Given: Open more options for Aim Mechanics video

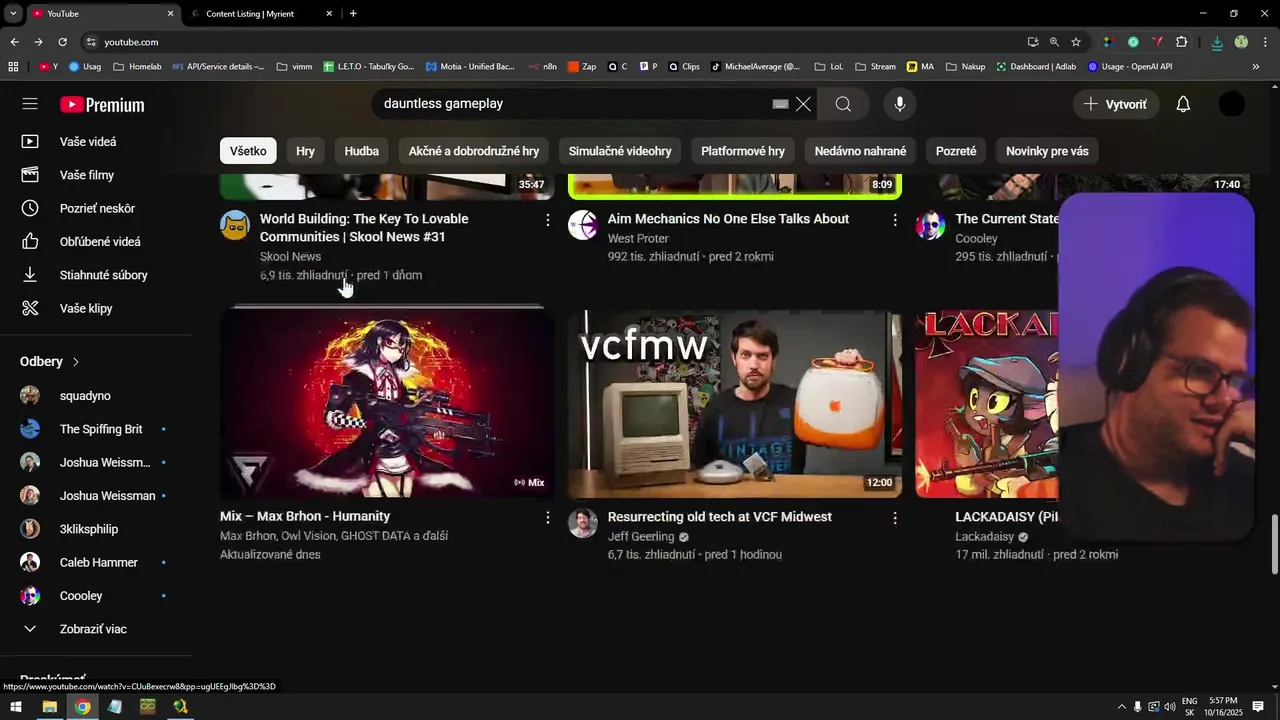Looking at the screenshot, I should pyautogui.click(x=895, y=220).
